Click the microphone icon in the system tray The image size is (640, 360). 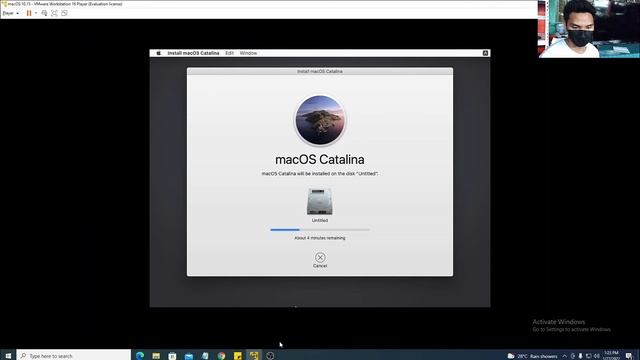[580, 356]
